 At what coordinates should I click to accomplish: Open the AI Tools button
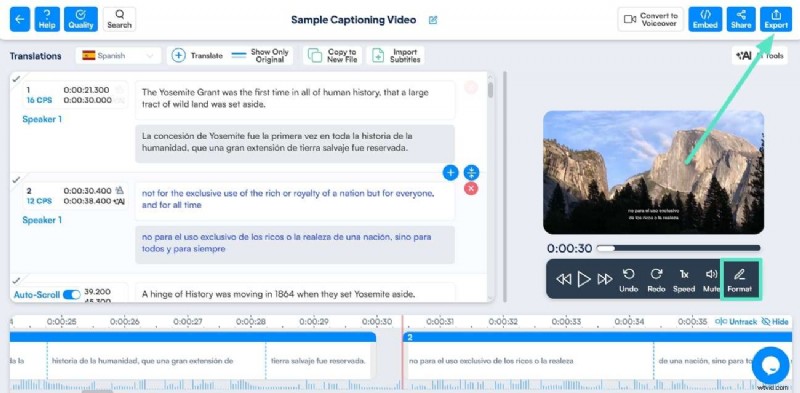pos(759,56)
